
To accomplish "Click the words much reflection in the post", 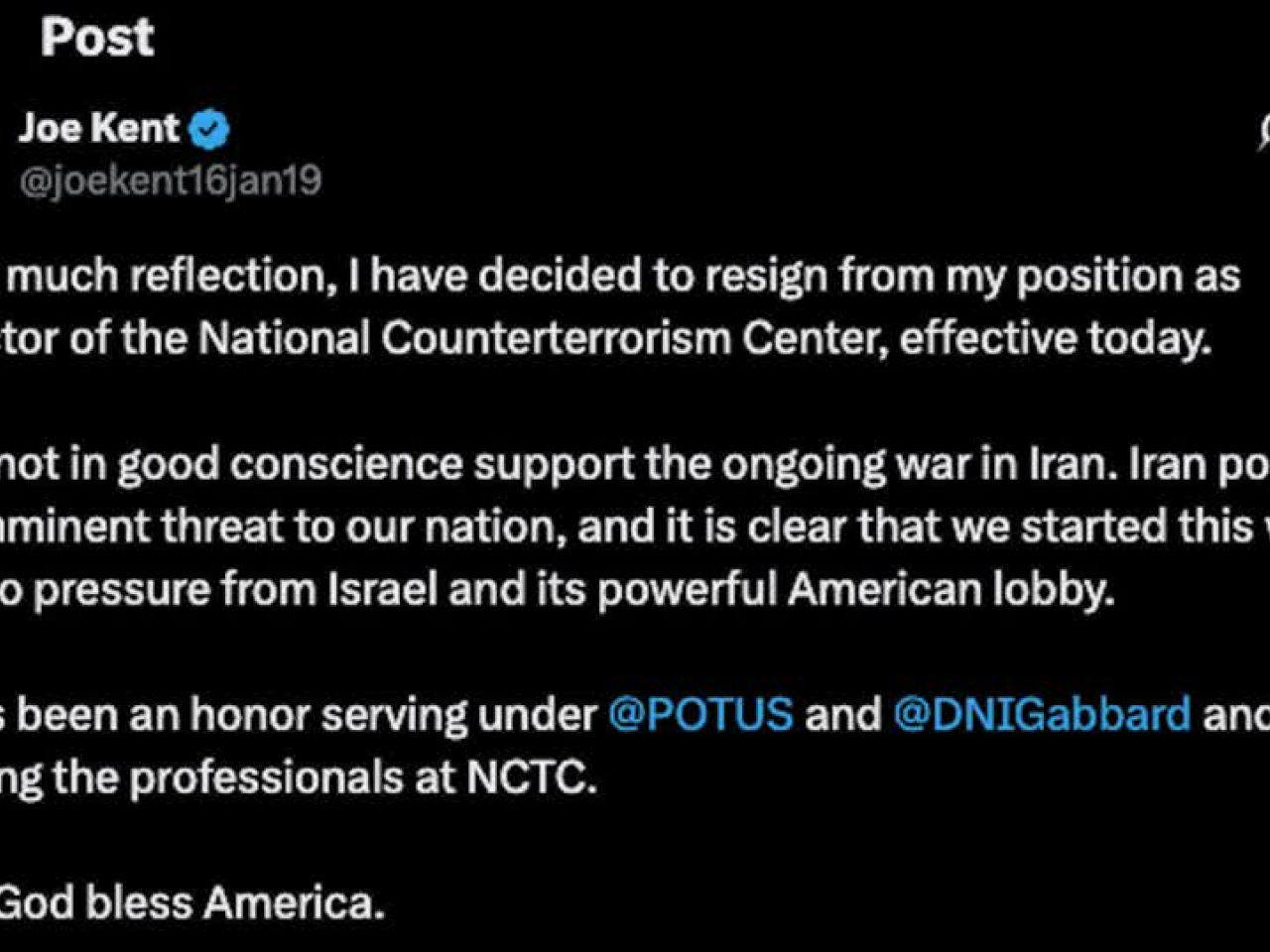I will click(x=167, y=276).
